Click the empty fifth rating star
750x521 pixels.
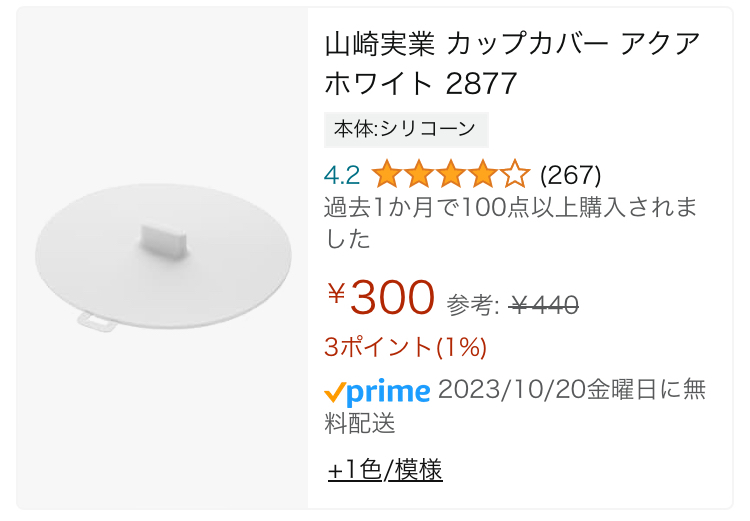(514, 175)
